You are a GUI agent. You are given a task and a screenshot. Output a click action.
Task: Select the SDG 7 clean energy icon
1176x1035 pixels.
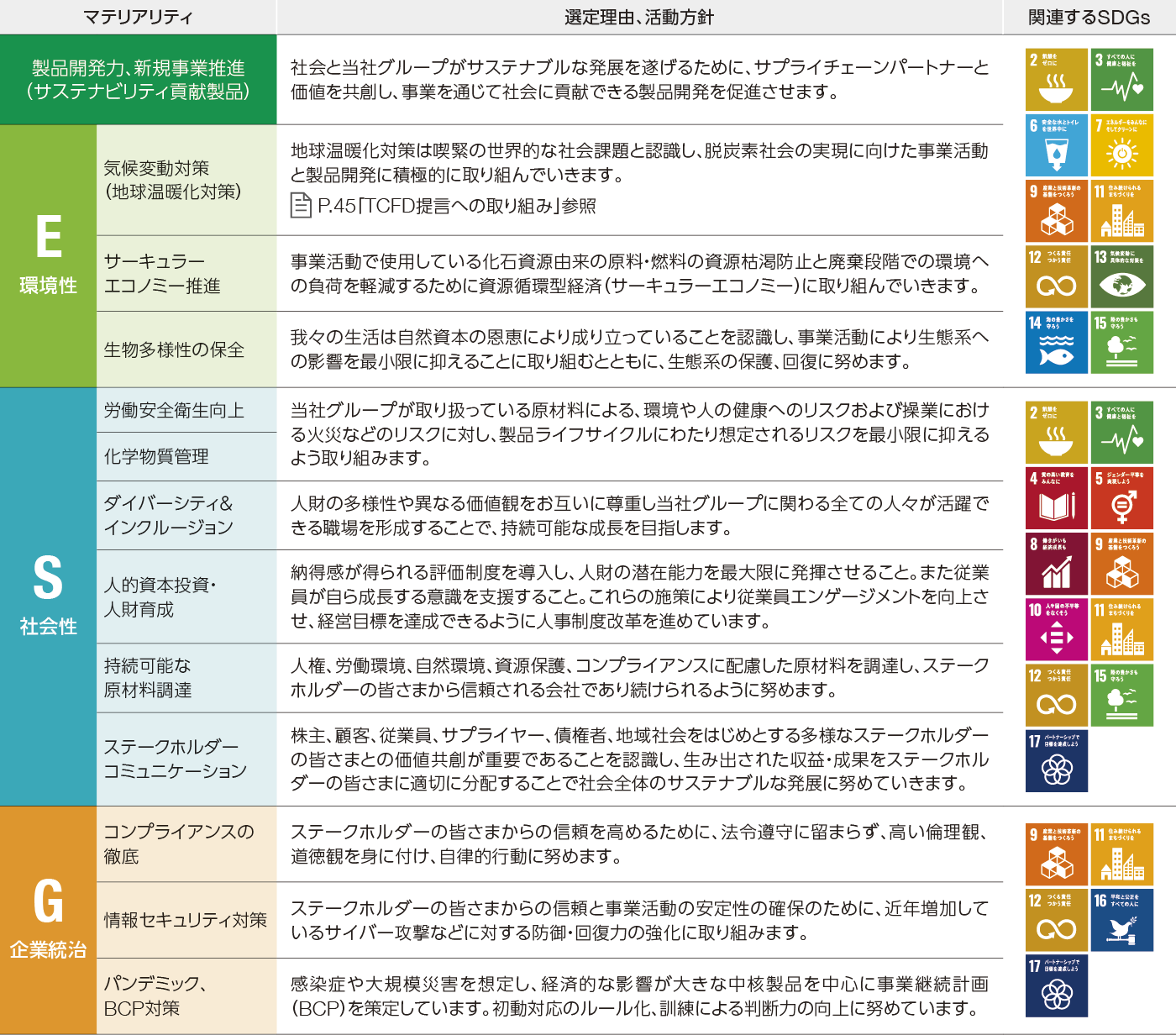(x=1122, y=145)
